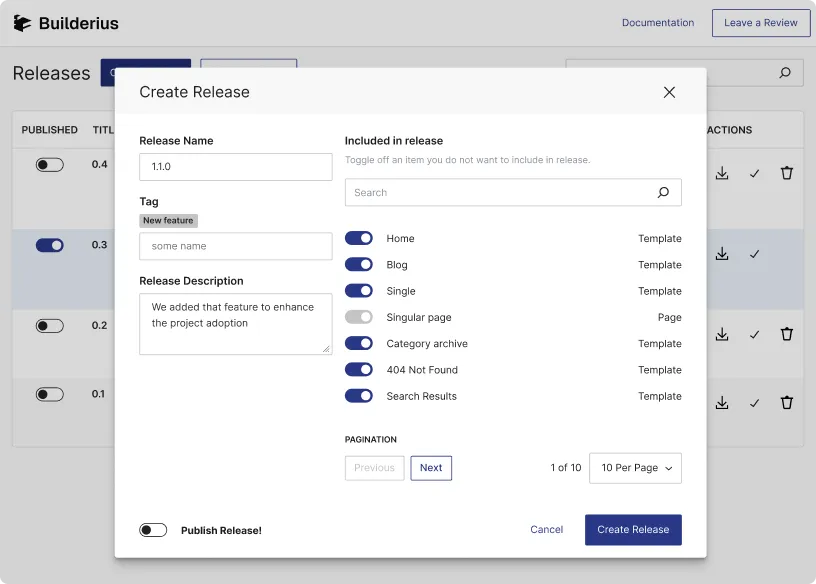The height and width of the screenshot is (584, 816).
Task: Click search icon in Releases page header
Action: click(x=785, y=73)
